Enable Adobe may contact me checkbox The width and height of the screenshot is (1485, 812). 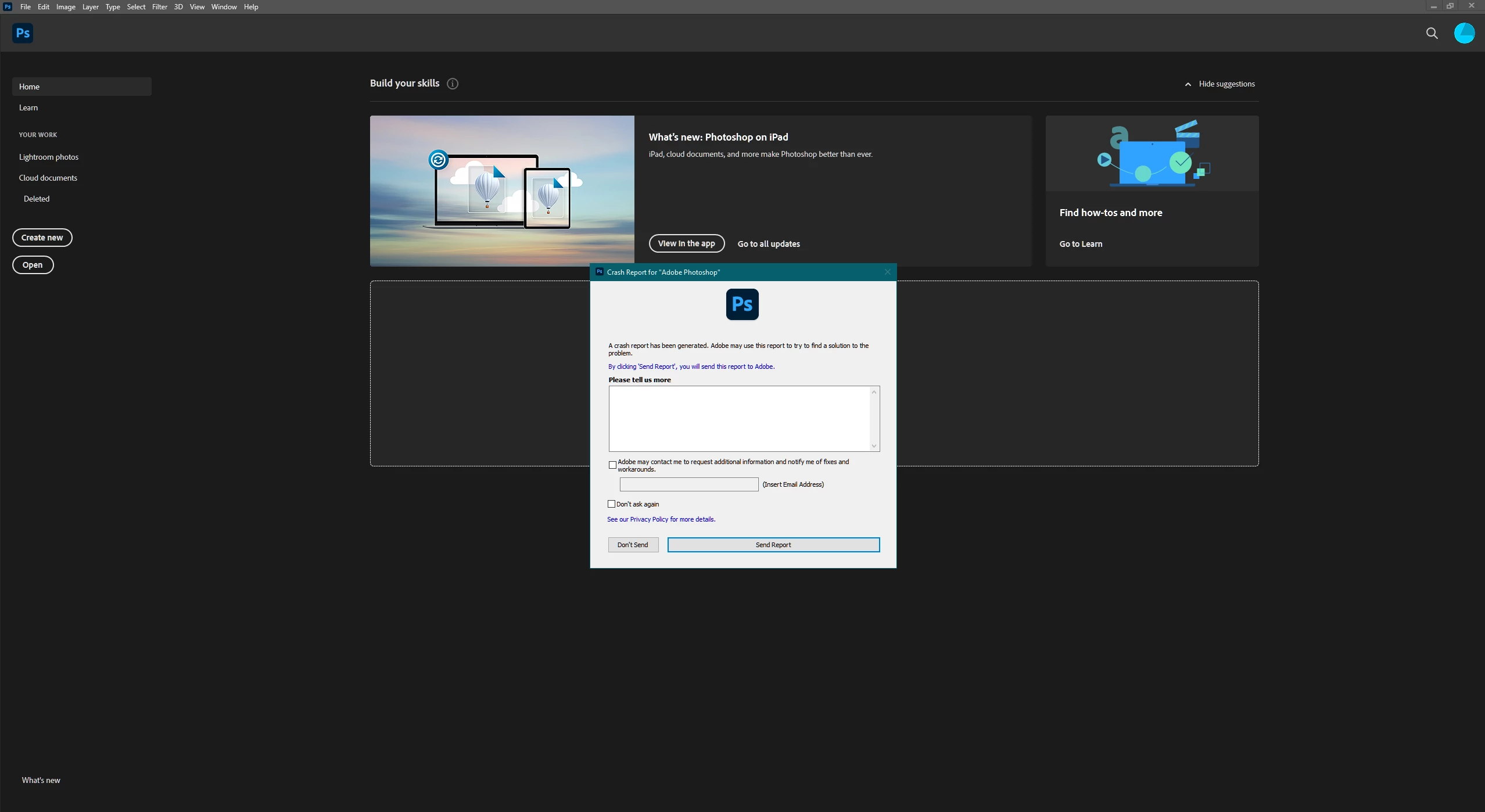click(612, 465)
